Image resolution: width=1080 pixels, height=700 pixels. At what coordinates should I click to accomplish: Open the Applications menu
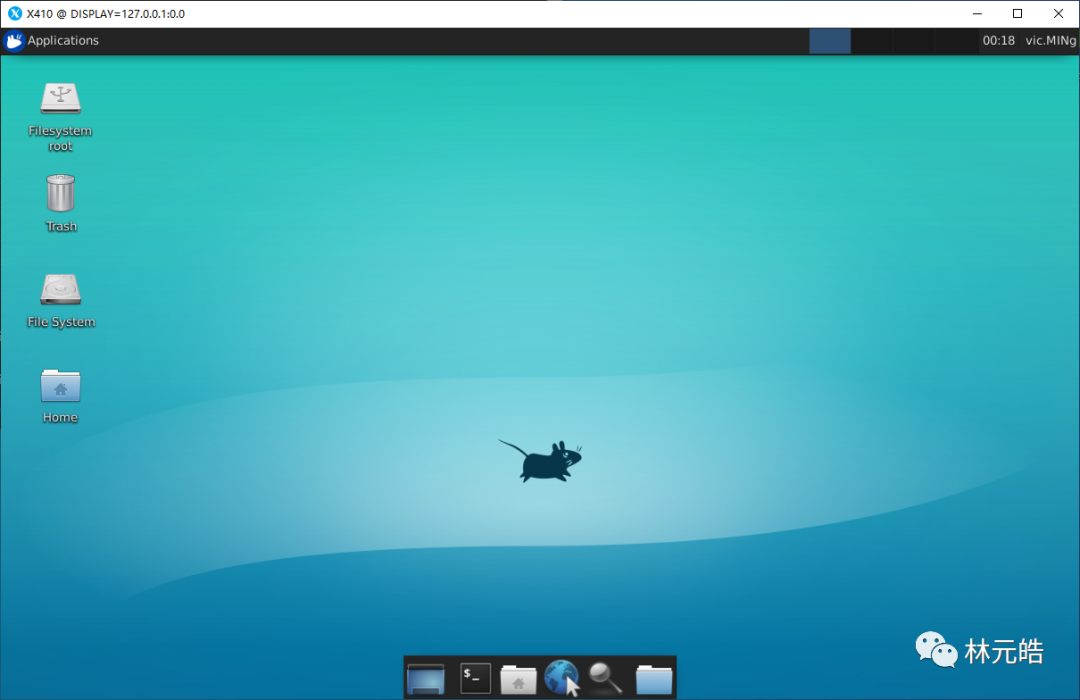52,41
